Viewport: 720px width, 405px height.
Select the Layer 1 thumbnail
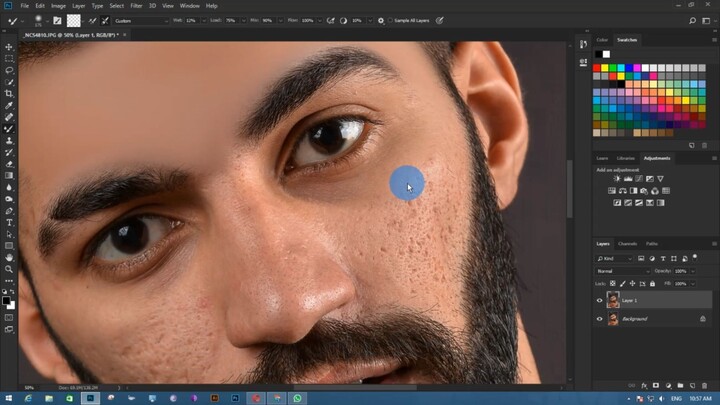[612, 300]
